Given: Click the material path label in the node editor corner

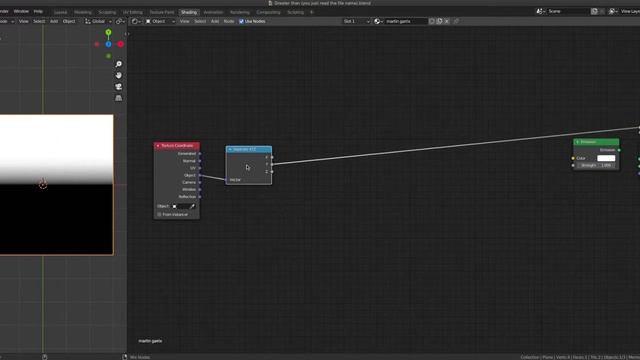Looking at the screenshot, I should click(x=150, y=341).
